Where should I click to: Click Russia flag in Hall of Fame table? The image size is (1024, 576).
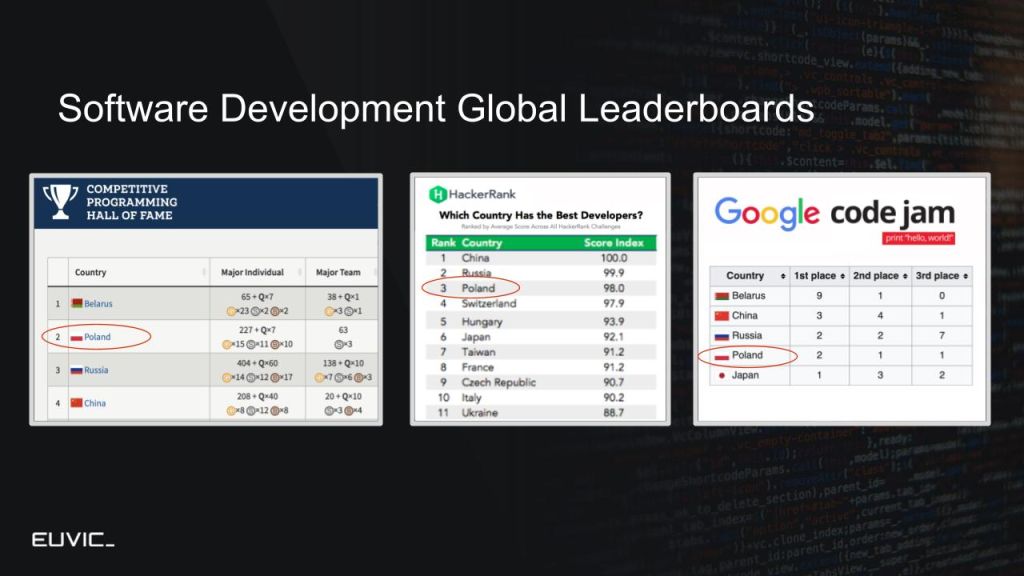76,370
